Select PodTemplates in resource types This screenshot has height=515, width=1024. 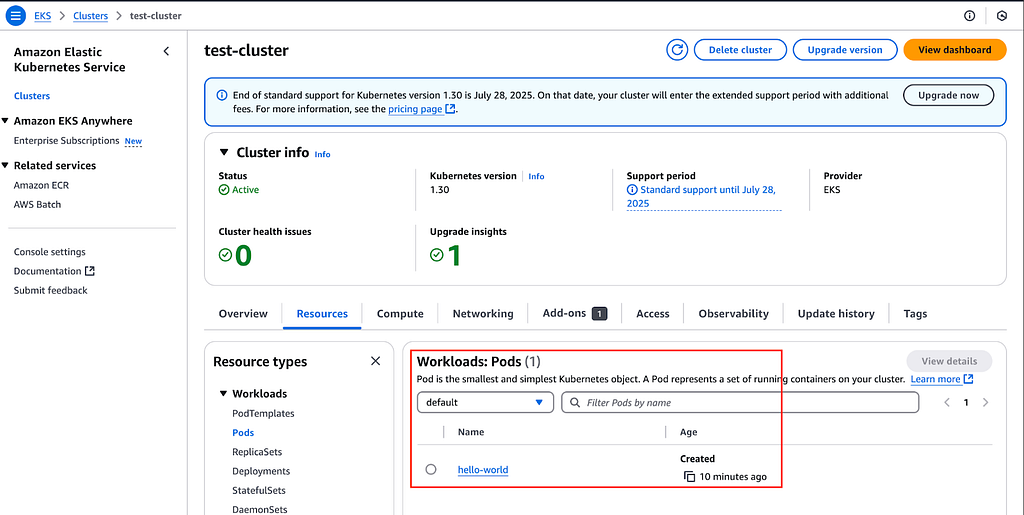263,413
